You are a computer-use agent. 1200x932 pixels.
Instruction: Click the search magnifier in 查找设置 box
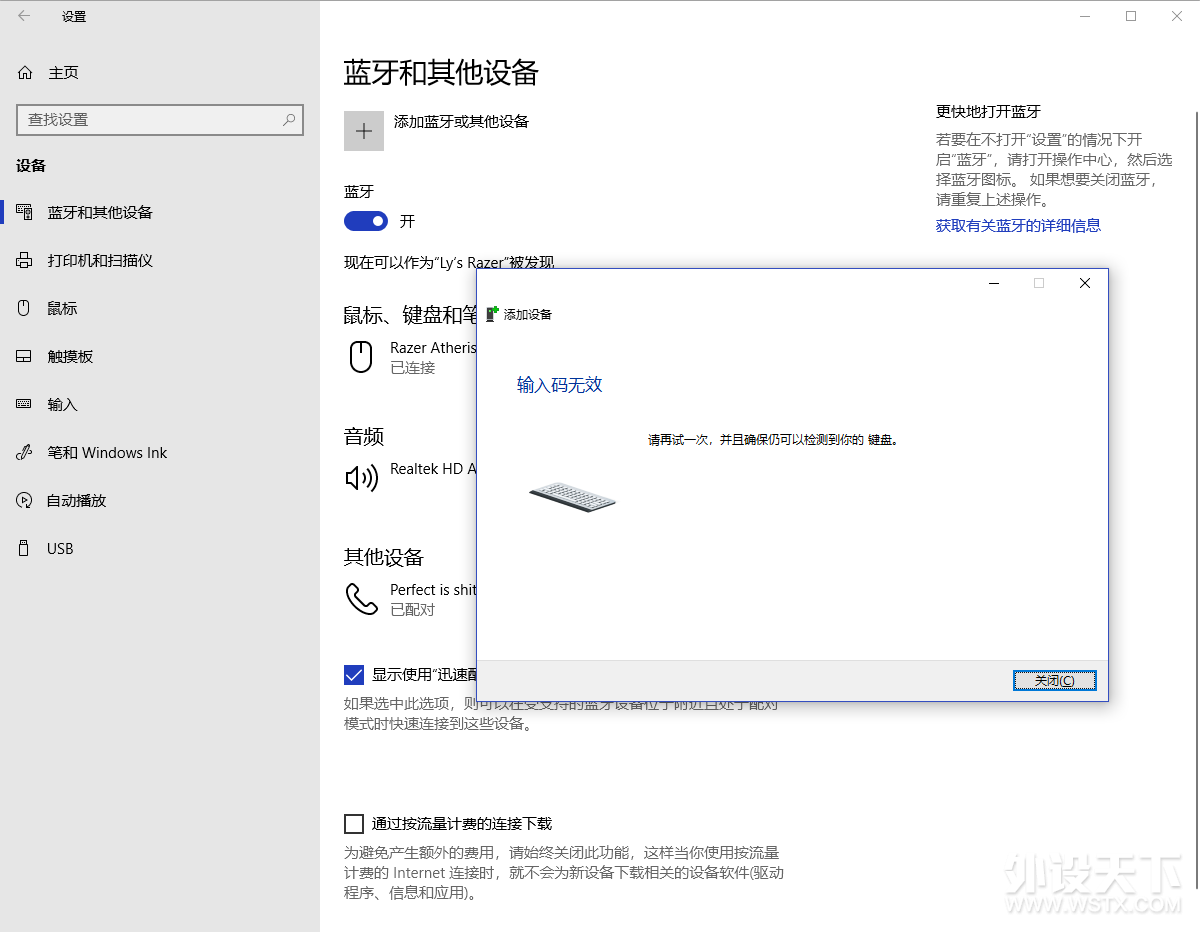pyautogui.click(x=289, y=120)
